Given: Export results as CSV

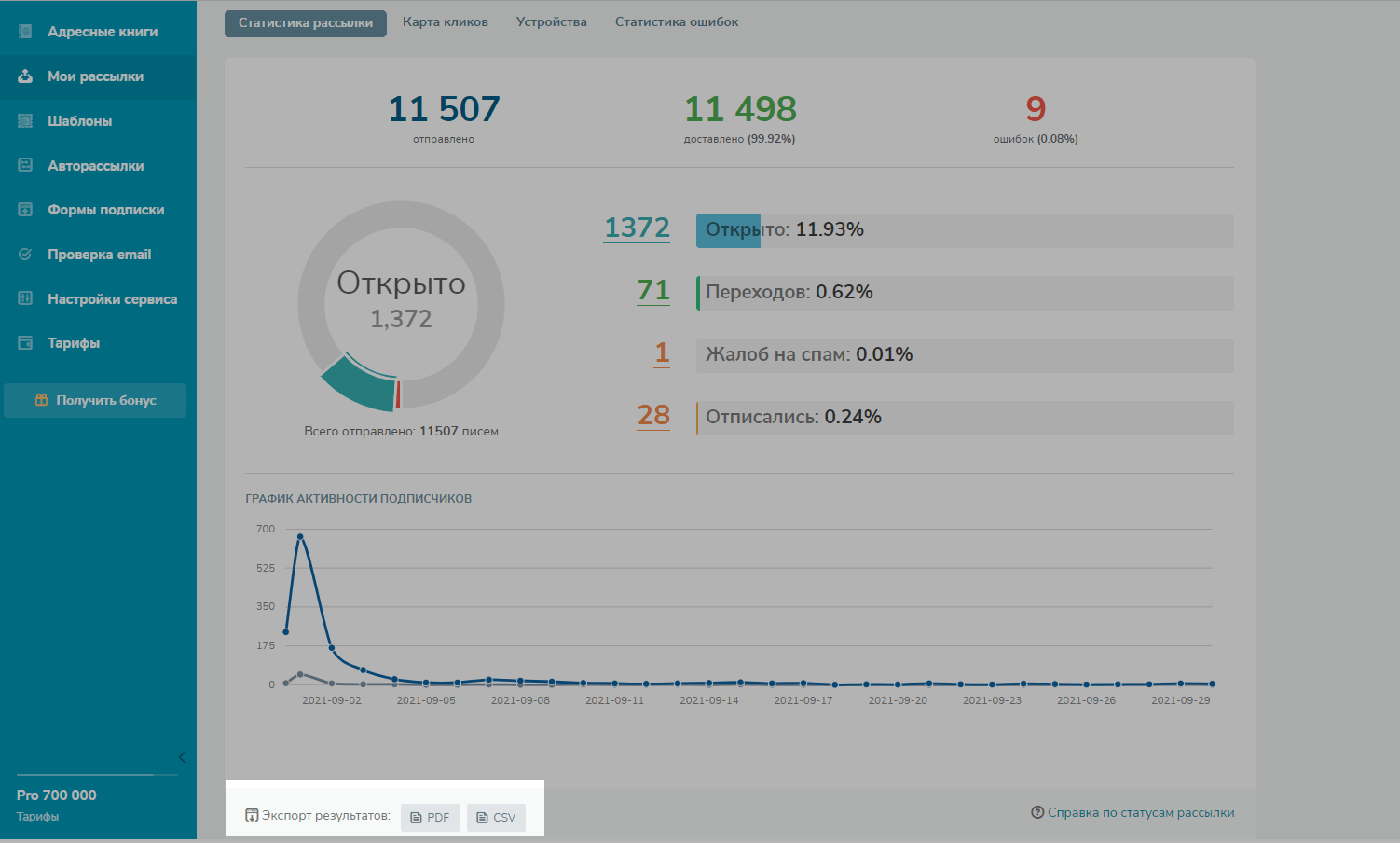Looking at the screenshot, I should pos(496,818).
